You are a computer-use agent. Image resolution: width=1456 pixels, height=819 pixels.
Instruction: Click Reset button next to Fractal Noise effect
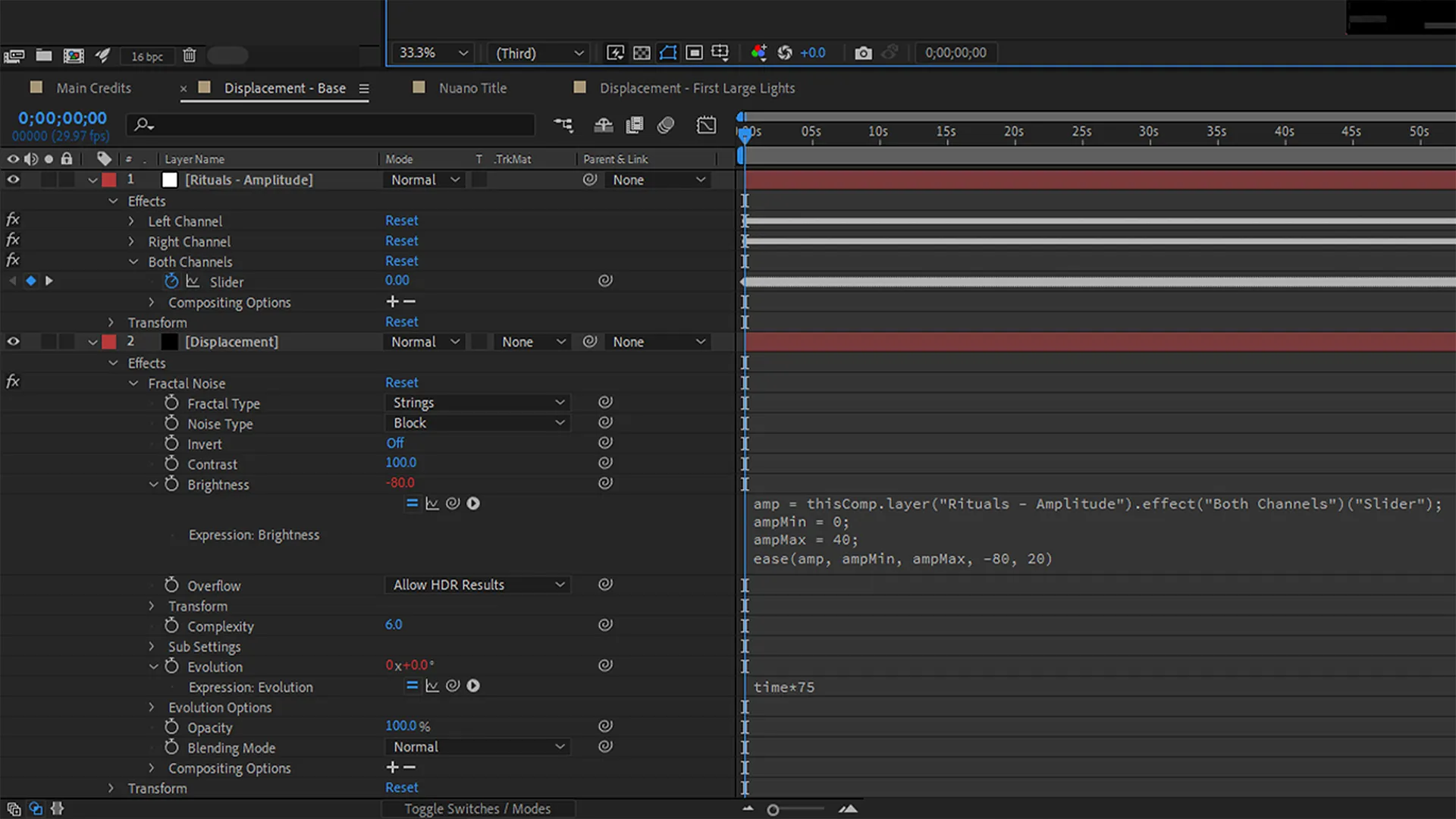(x=401, y=382)
